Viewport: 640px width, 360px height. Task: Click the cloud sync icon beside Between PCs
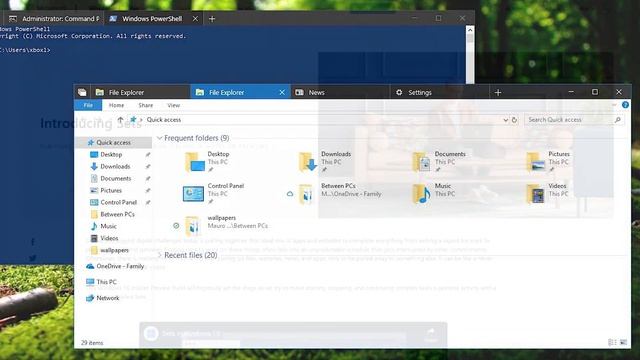(290, 194)
